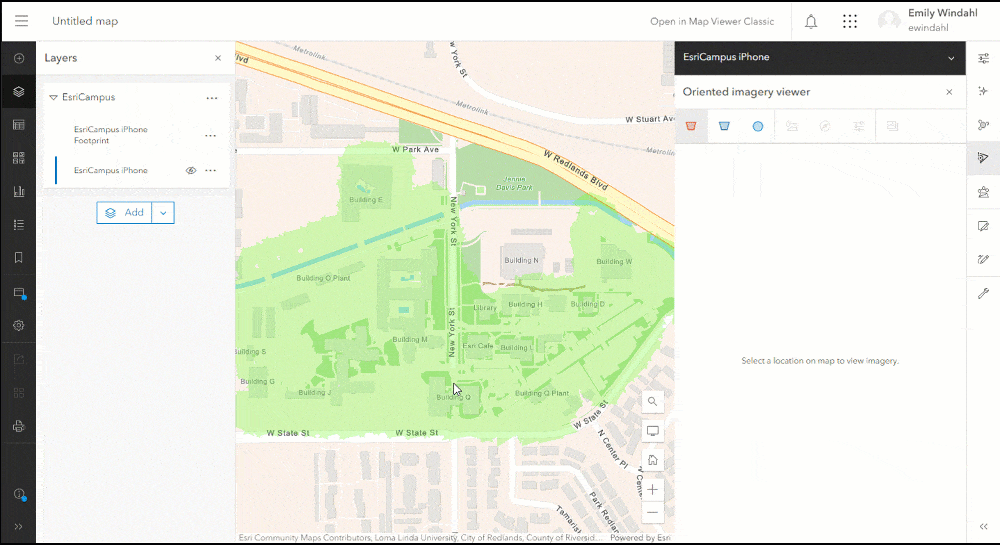Hide the EsriCampus iPhone layer using eye icon
This screenshot has width=1000, height=545.
[x=191, y=170]
